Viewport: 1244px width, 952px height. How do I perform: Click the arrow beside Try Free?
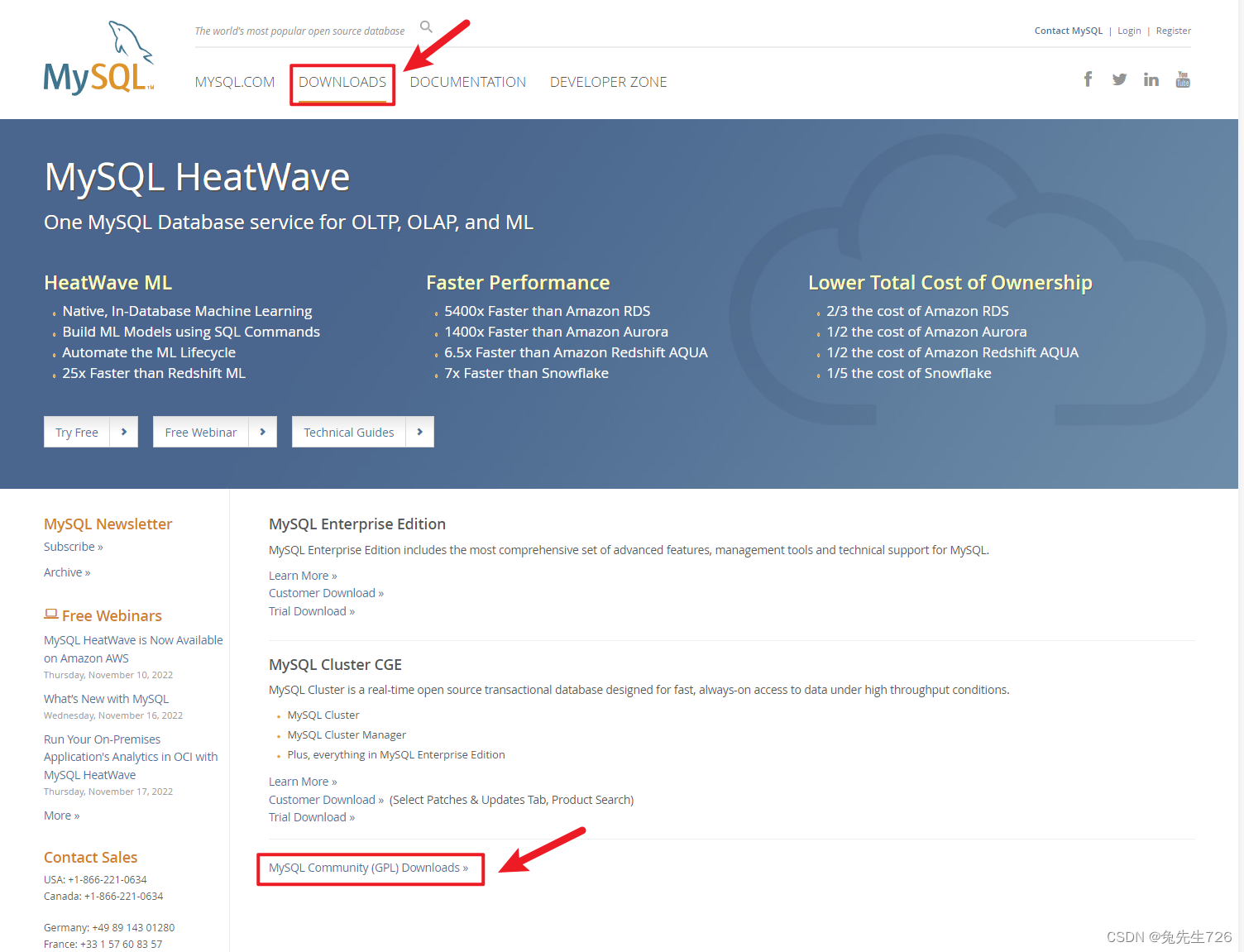pos(124,432)
